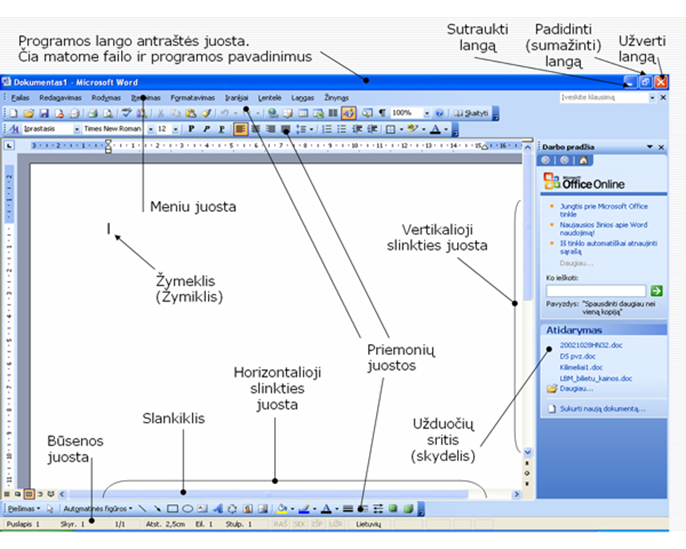The image size is (686, 549).
Task: Open the 100% zoom dropdown
Action: 427,113
